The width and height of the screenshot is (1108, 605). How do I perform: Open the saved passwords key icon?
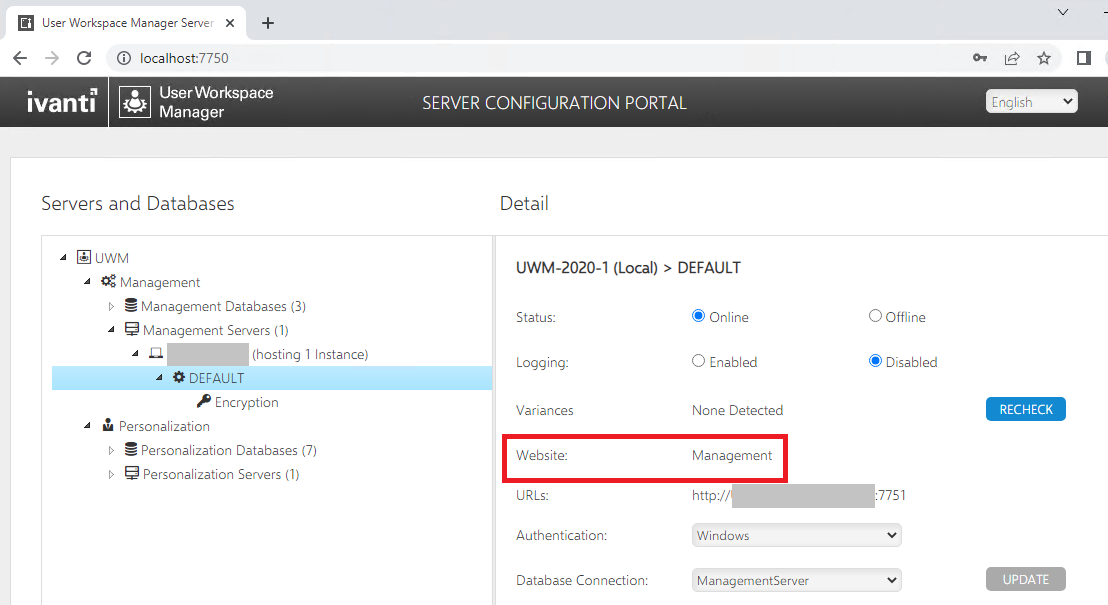click(x=980, y=58)
